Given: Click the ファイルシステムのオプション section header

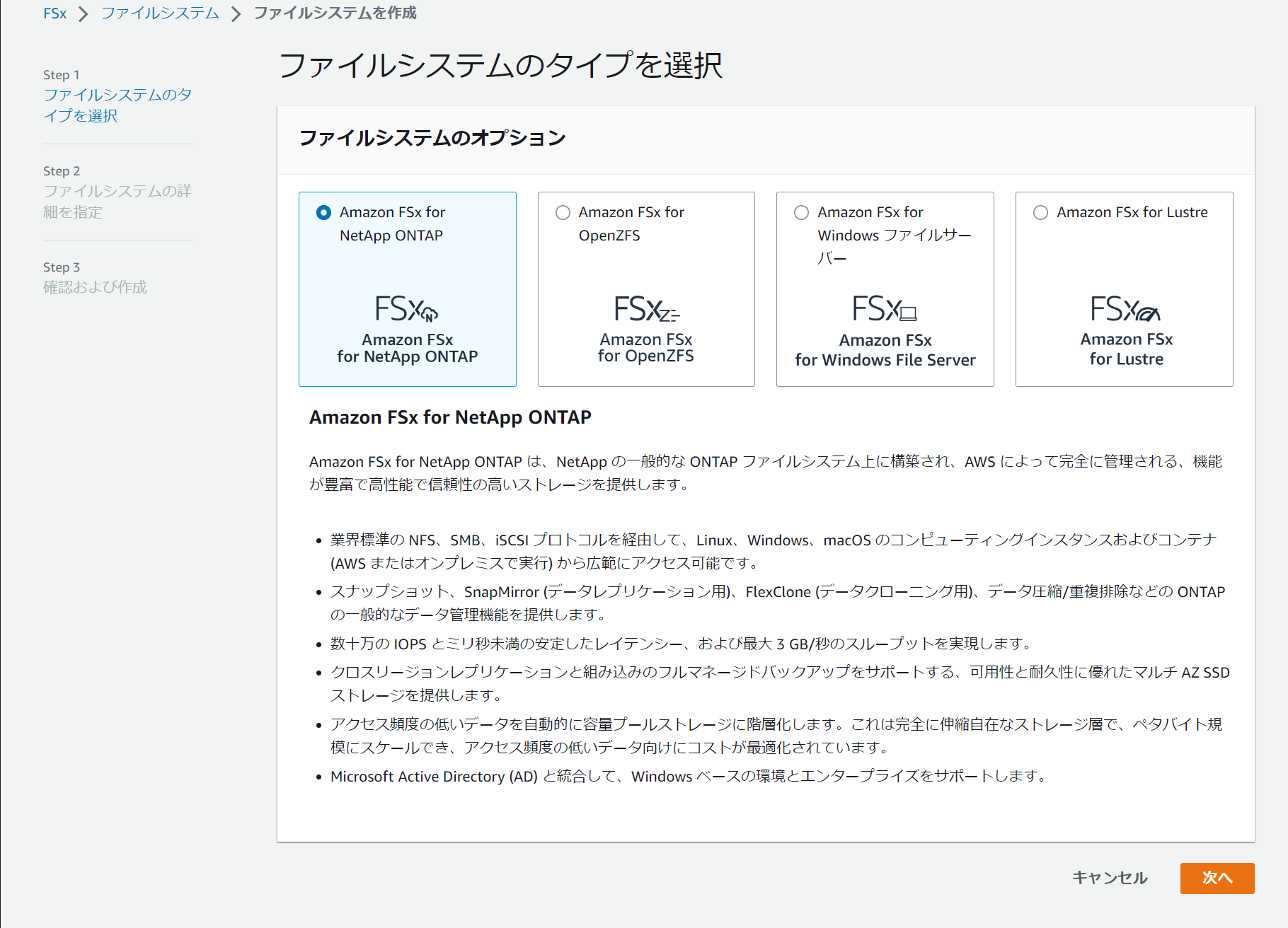Looking at the screenshot, I should tap(432, 138).
